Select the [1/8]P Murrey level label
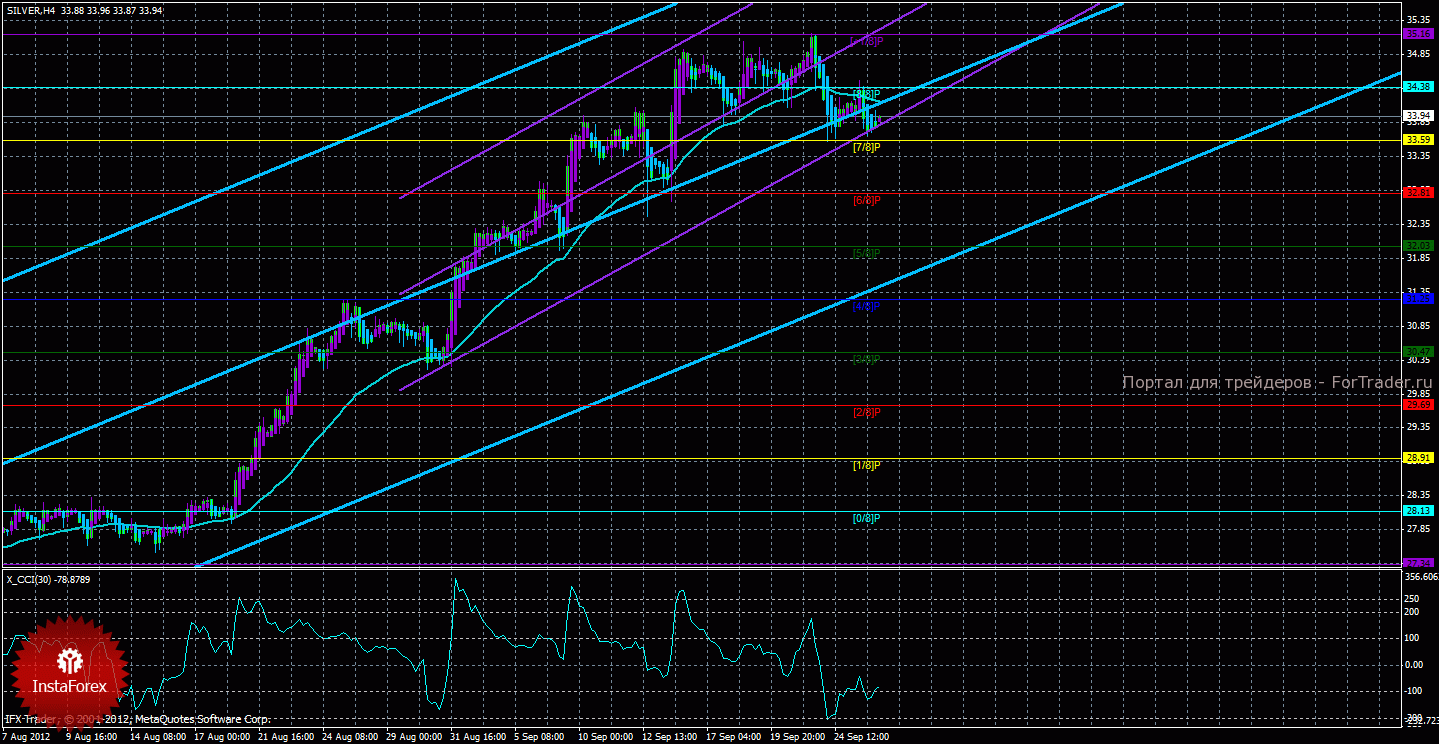 coord(866,465)
